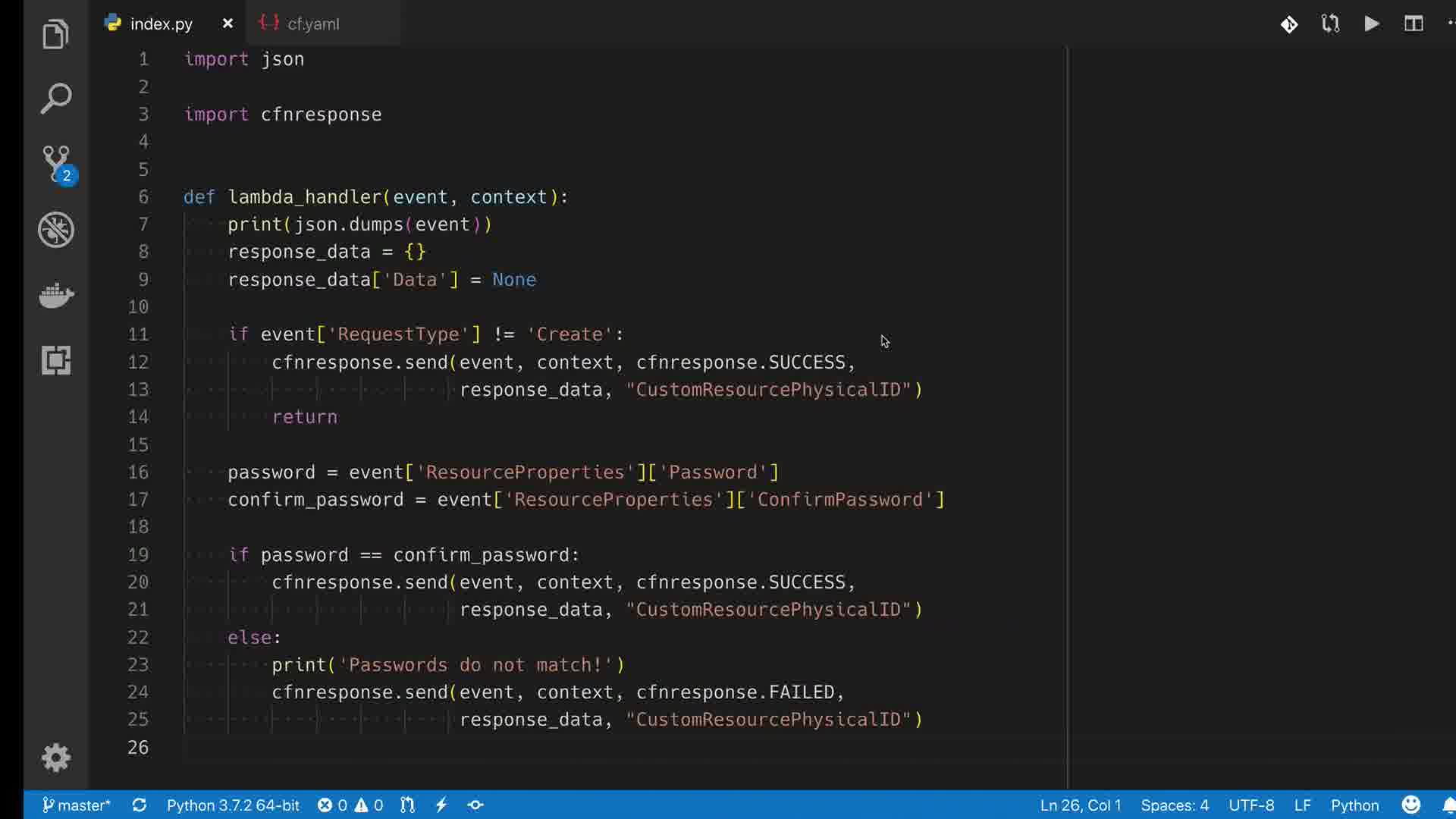
Task: Select Python 3.7.2 64-bit interpreter
Action: tap(233, 805)
